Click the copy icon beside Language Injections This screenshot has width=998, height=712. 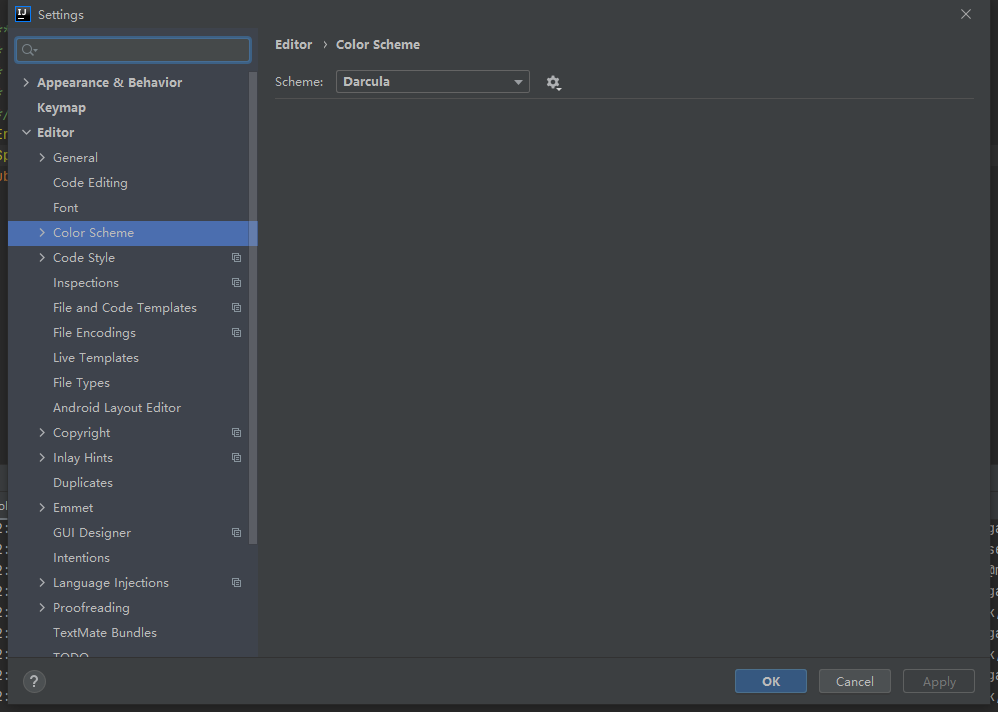pos(236,582)
